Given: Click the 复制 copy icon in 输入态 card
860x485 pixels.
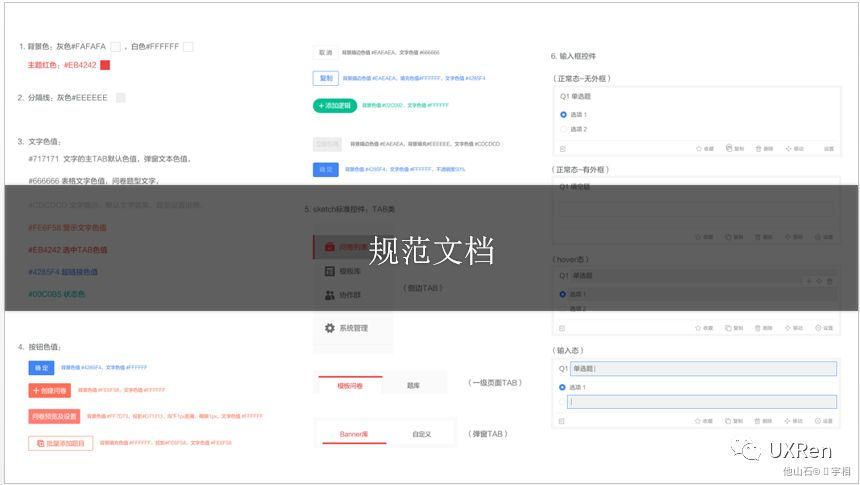Looking at the screenshot, I should pyautogui.click(x=728, y=421).
